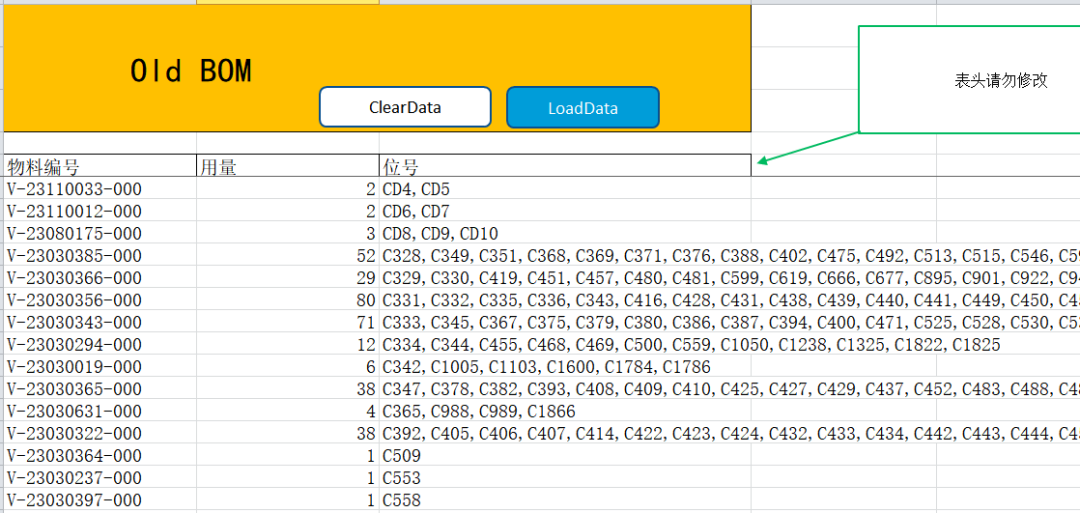Select the 位号 cell starting with C342
The height and width of the screenshot is (513, 1080).
pos(565,366)
